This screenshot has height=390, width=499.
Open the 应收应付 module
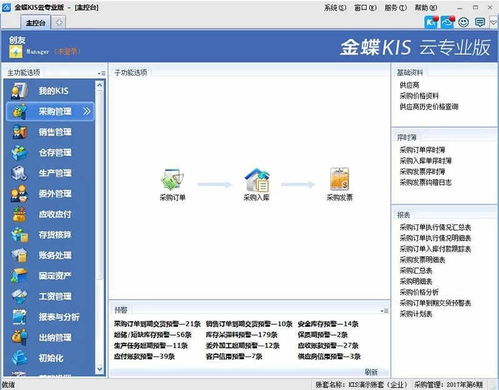coord(50,214)
